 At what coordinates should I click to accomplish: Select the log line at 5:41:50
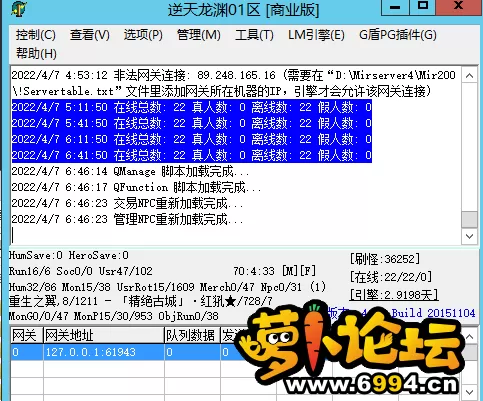click(x=192, y=123)
